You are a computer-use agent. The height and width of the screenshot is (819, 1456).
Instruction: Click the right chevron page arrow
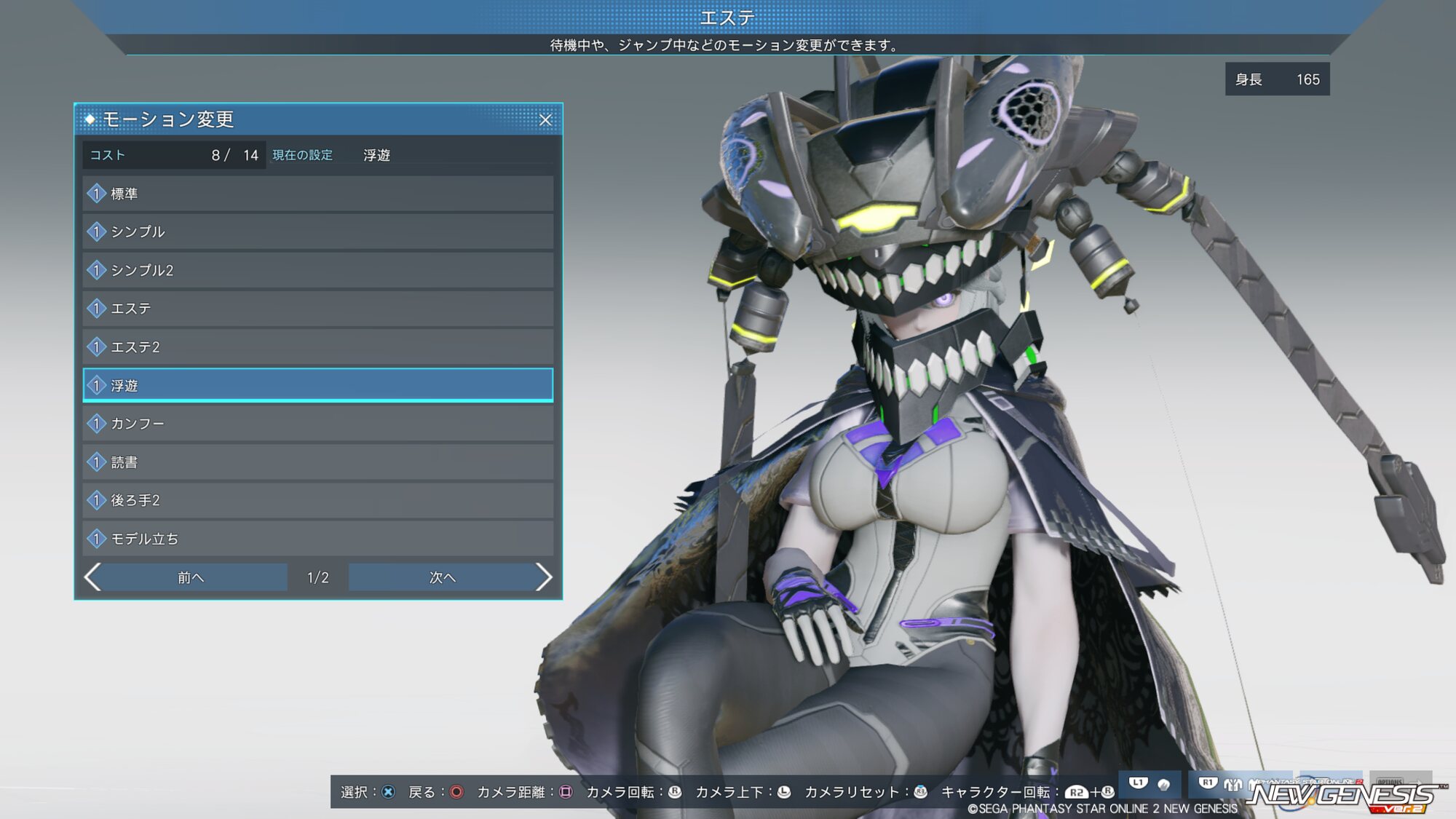tap(544, 577)
